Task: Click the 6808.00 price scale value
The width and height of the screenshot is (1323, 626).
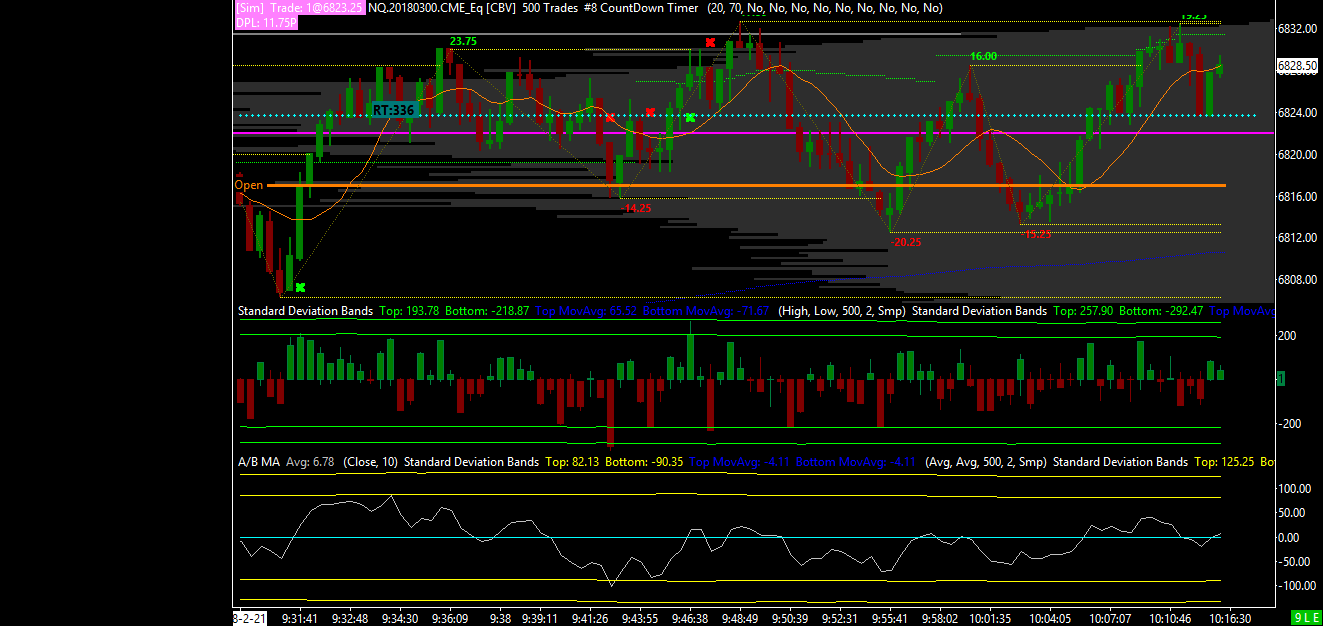Action: tap(1296, 280)
